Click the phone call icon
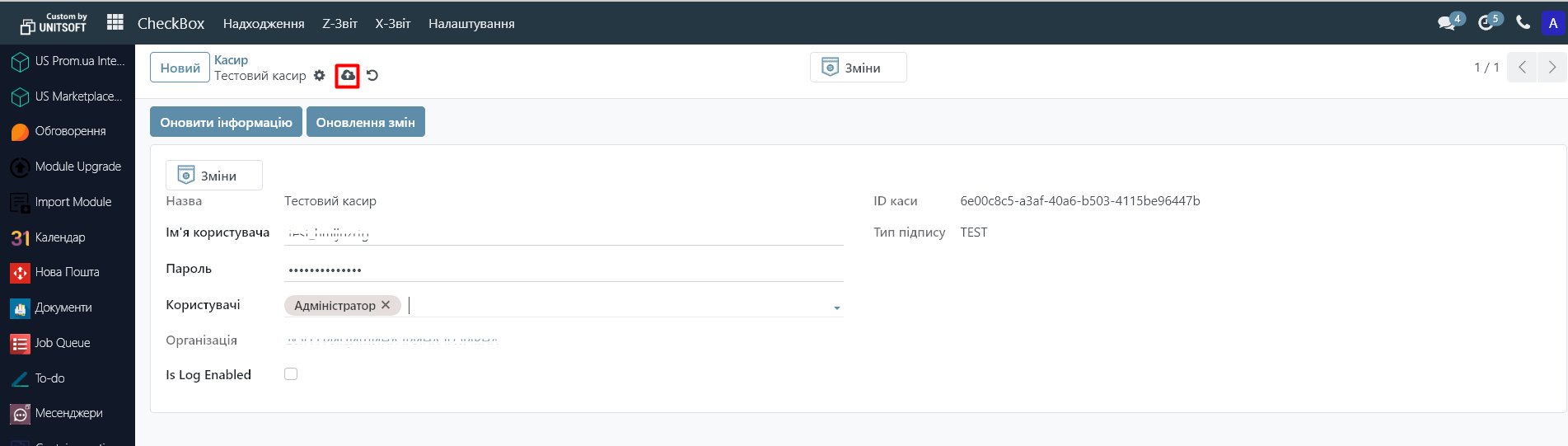This screenshot has height=446, width=1568. pos(1523,23)
